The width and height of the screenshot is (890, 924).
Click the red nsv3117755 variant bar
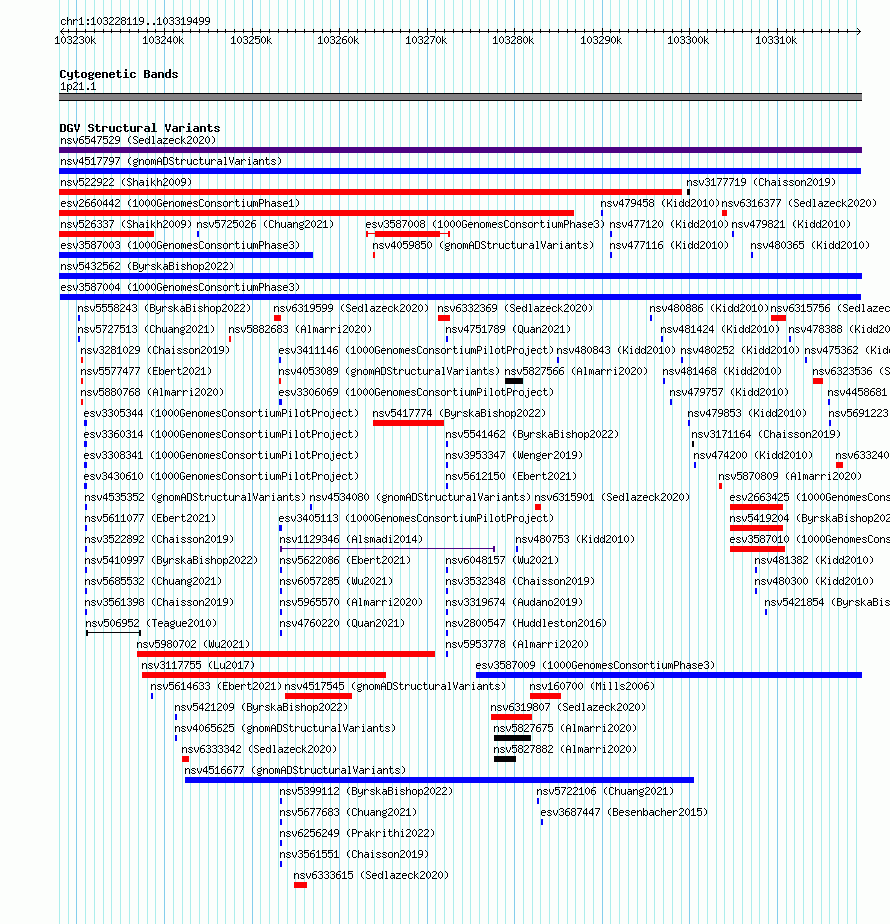coord(264,675)
